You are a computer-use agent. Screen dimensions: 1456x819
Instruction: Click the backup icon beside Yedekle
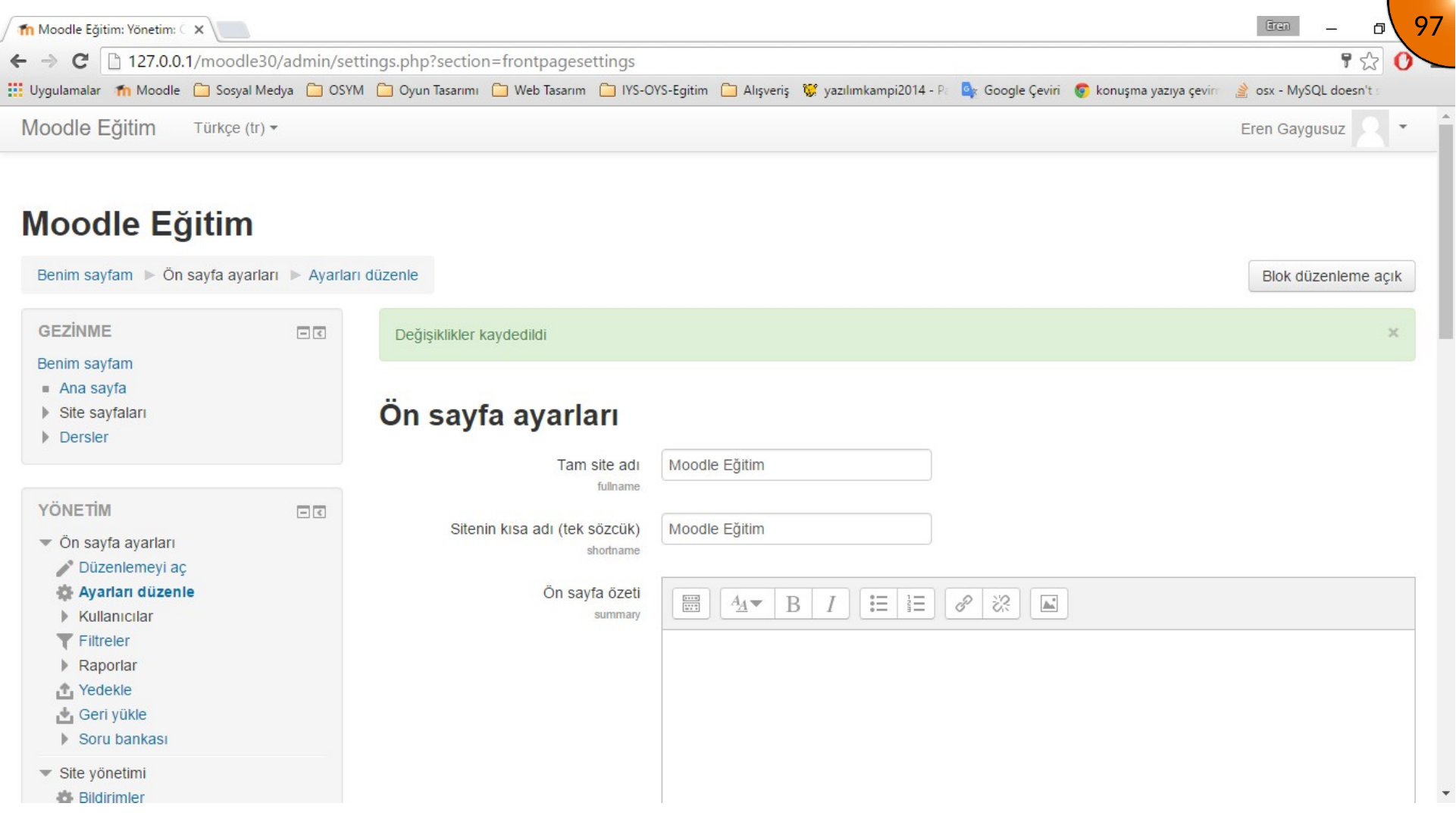pos(64,691)
